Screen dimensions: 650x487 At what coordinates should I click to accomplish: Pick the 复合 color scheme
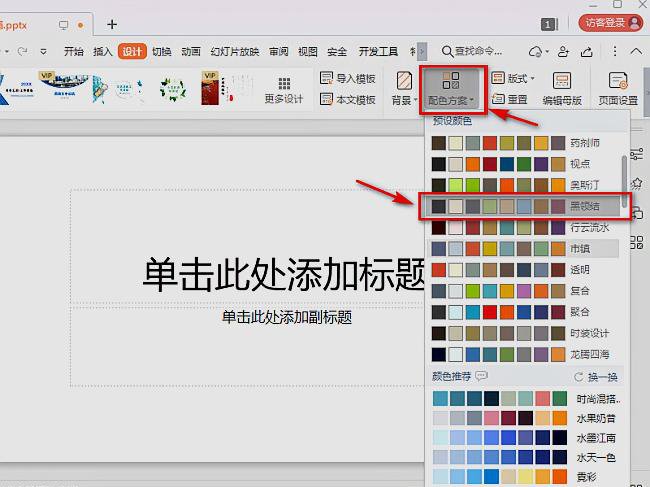(x=524, y=291)
